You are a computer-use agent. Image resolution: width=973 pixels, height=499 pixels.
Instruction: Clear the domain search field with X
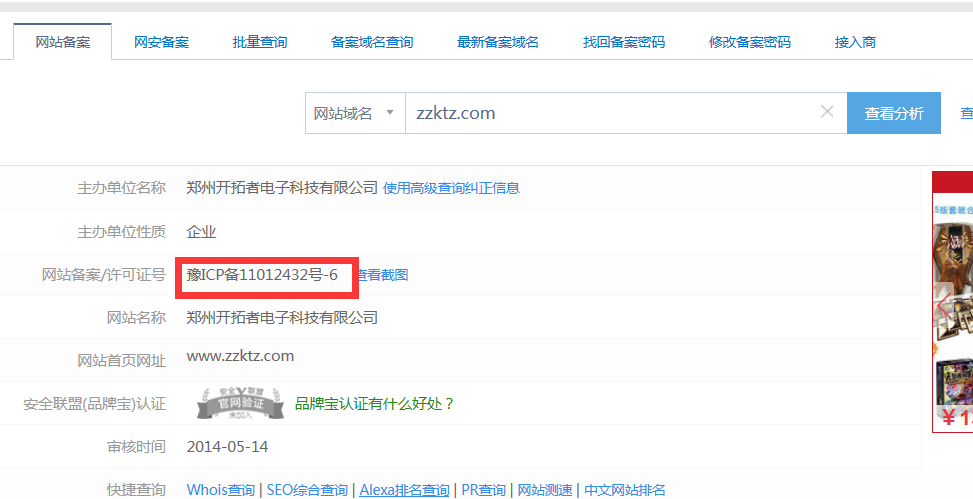827,112
